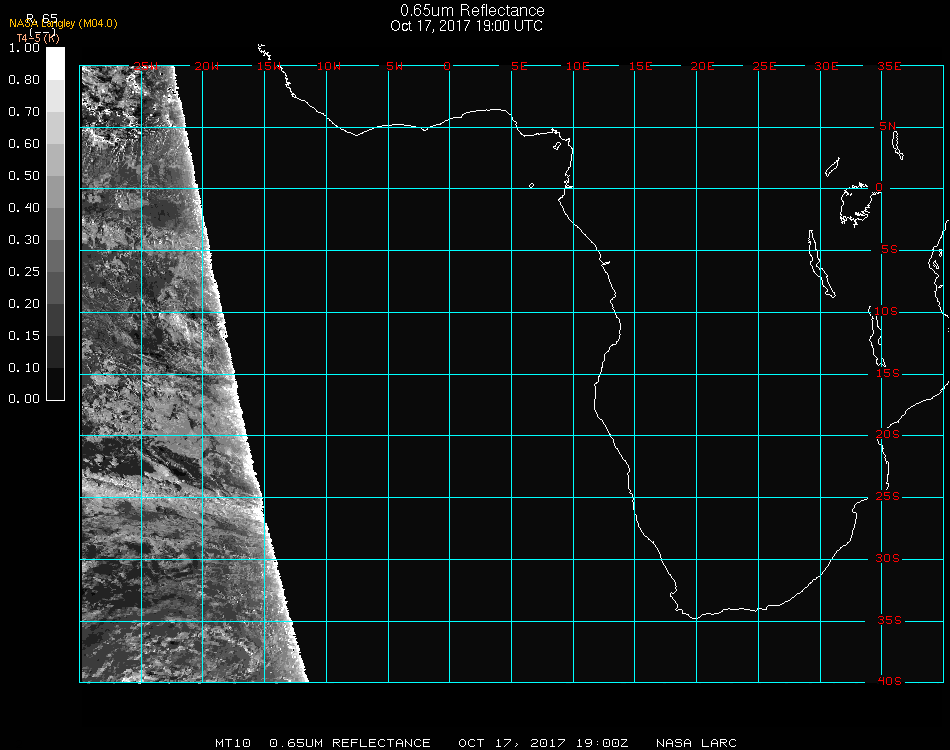Click the 20E longitude label

[x=703, y=66]
